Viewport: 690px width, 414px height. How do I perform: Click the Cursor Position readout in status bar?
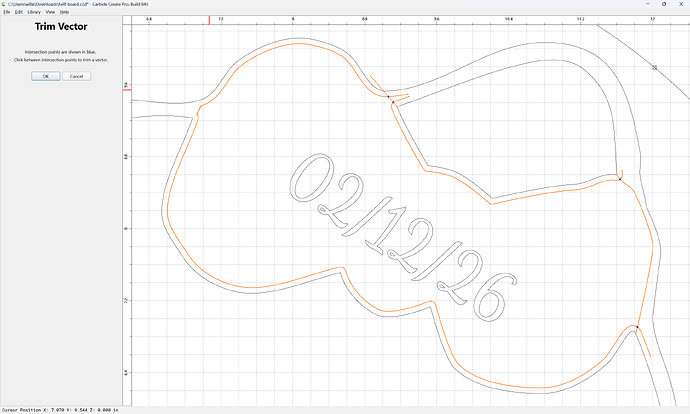[x=60, y=410]
